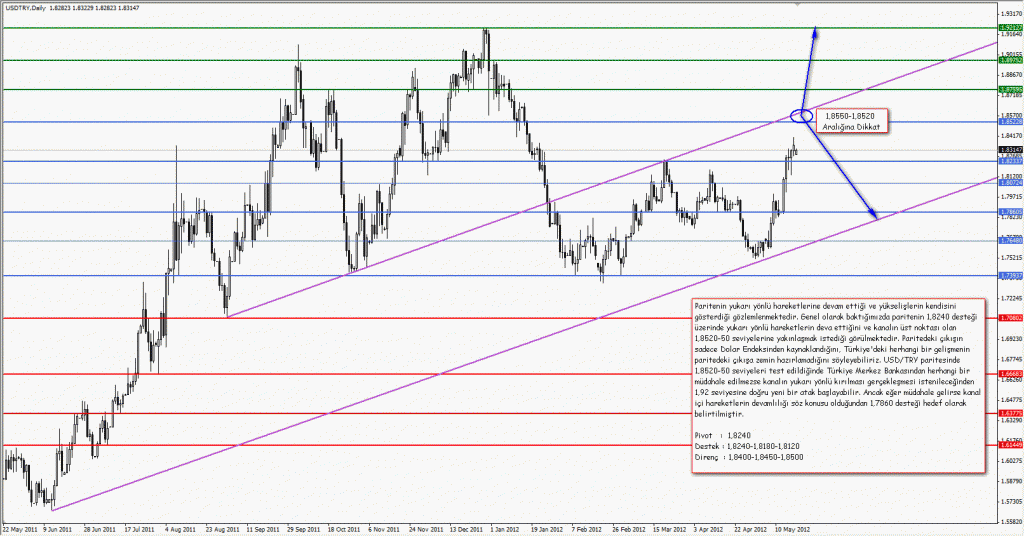Click the 19 Jan 2012 date label
This screenshot has width=1024, height=536.
pyautogui.click(x=546, y=529)
